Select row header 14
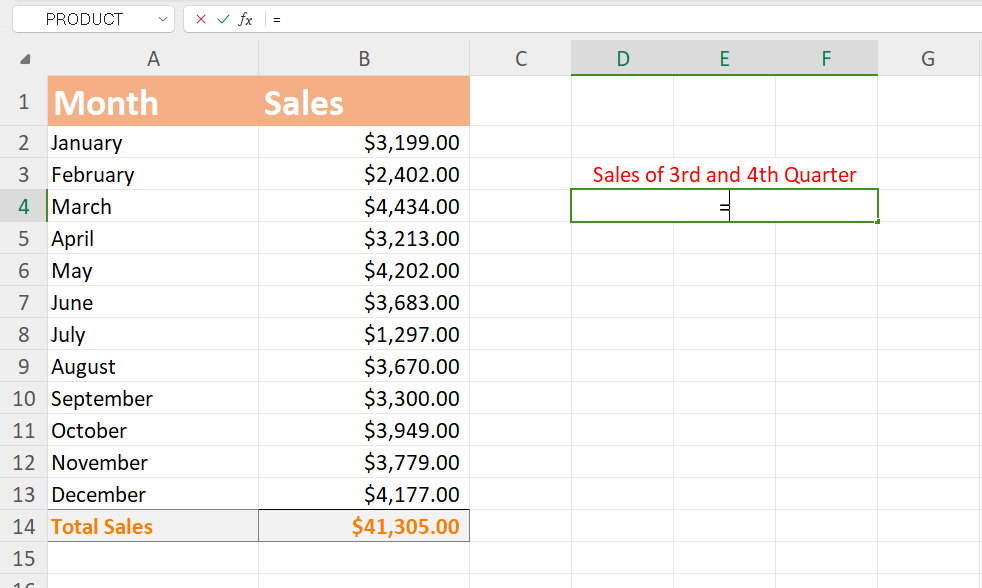 coord(23,525)
